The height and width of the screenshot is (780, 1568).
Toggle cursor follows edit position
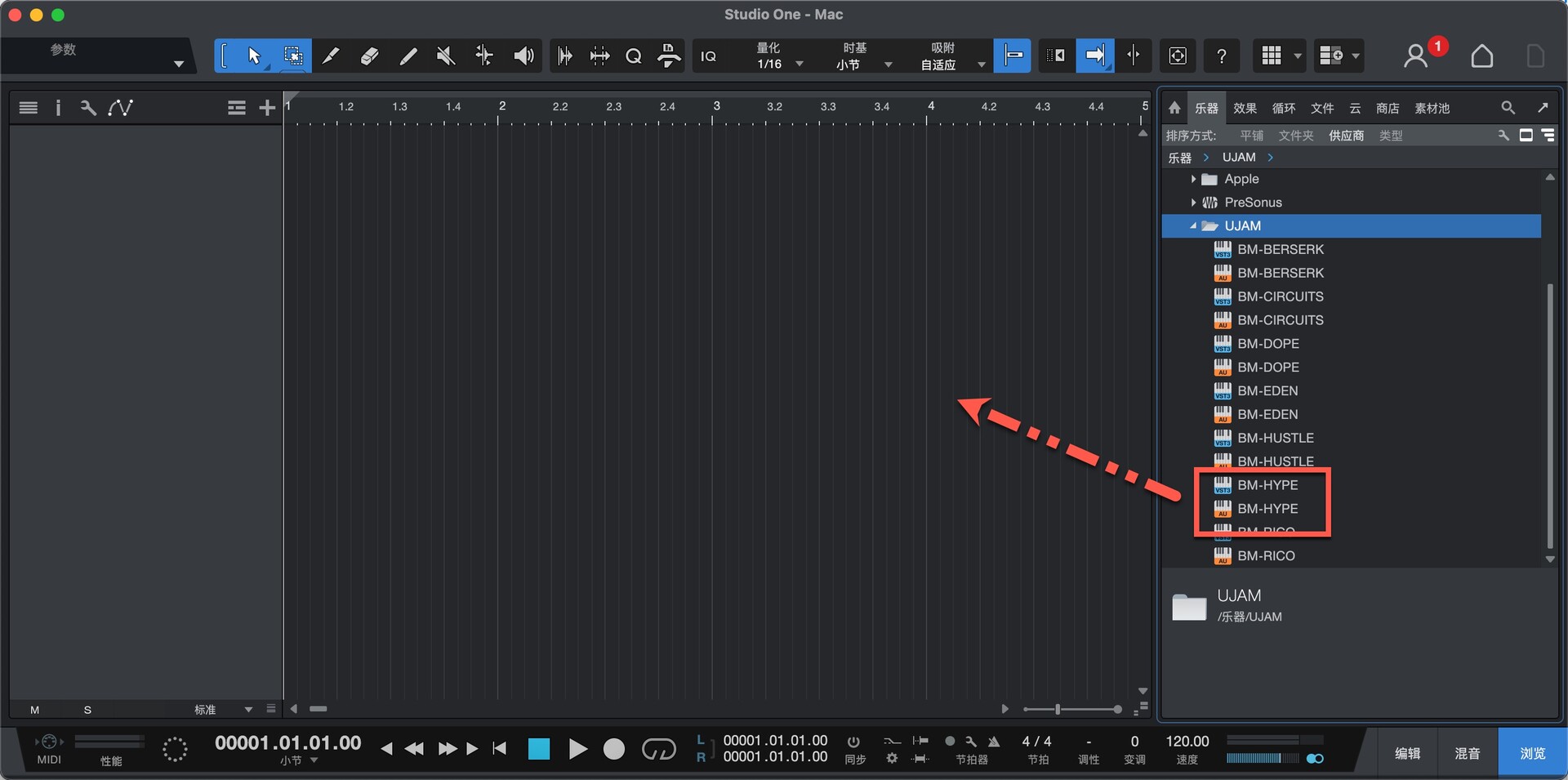point(1134,56)
